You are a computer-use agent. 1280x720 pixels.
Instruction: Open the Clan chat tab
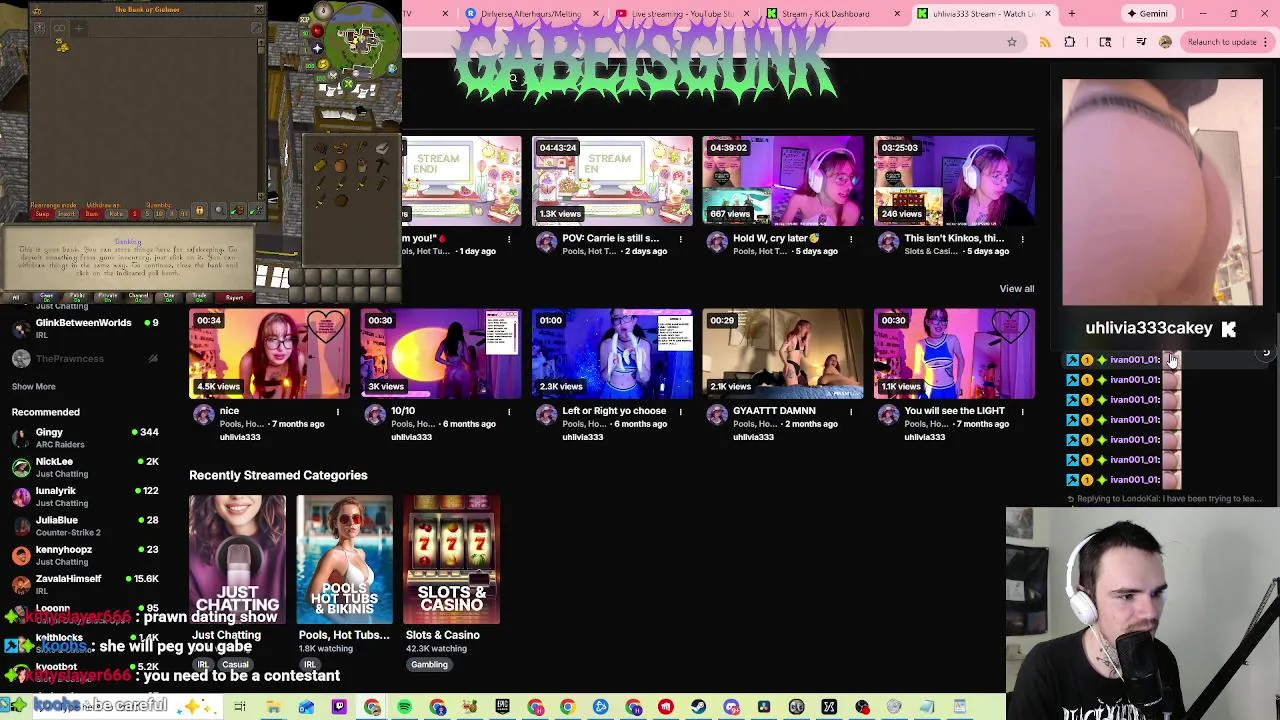click(x=169, y=297)
